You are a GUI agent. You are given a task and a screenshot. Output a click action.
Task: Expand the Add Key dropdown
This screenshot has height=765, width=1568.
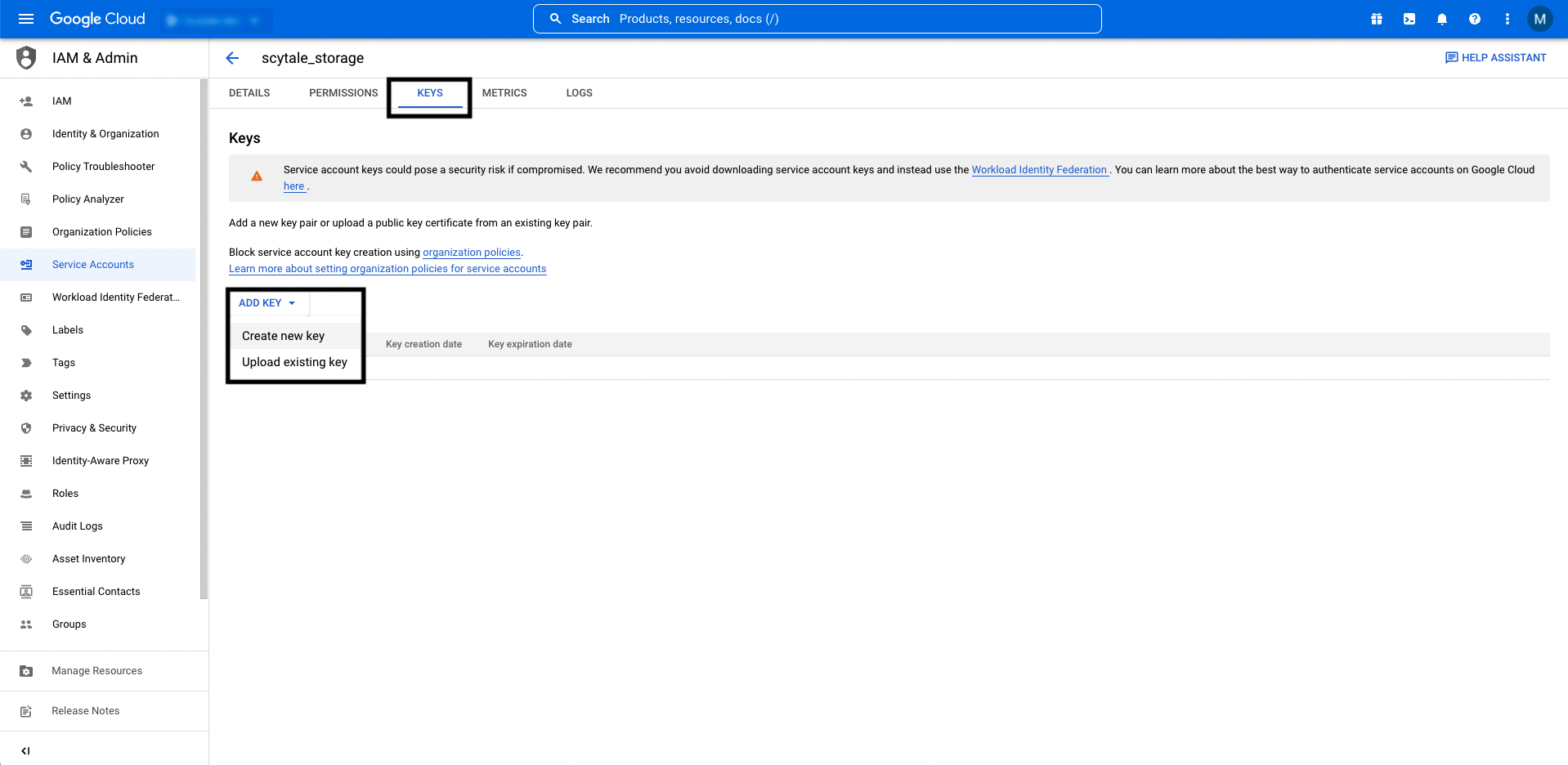(267, 303)
